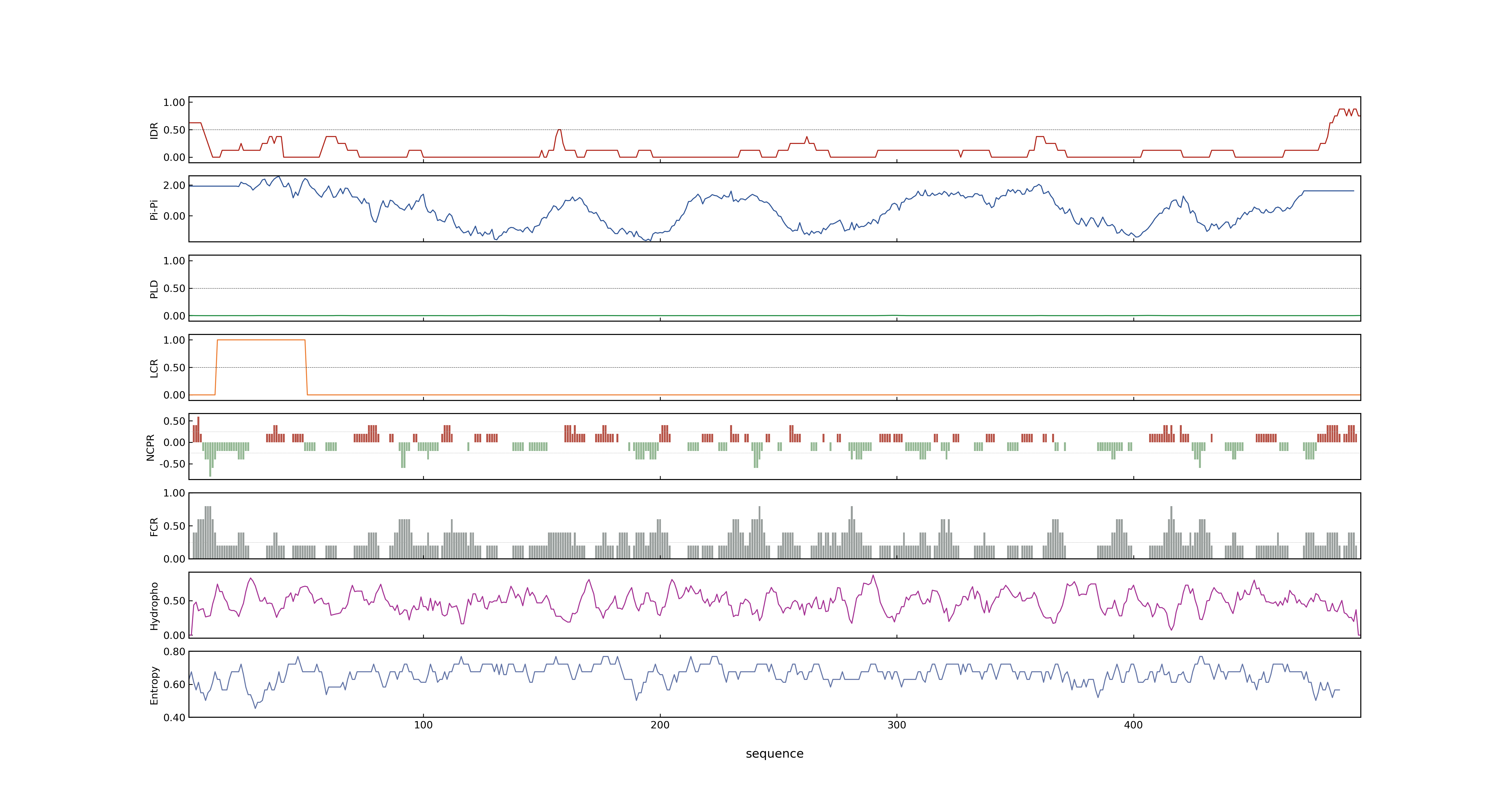Click the FCR axis label
1512x806 pixels.
coord(154,526)
